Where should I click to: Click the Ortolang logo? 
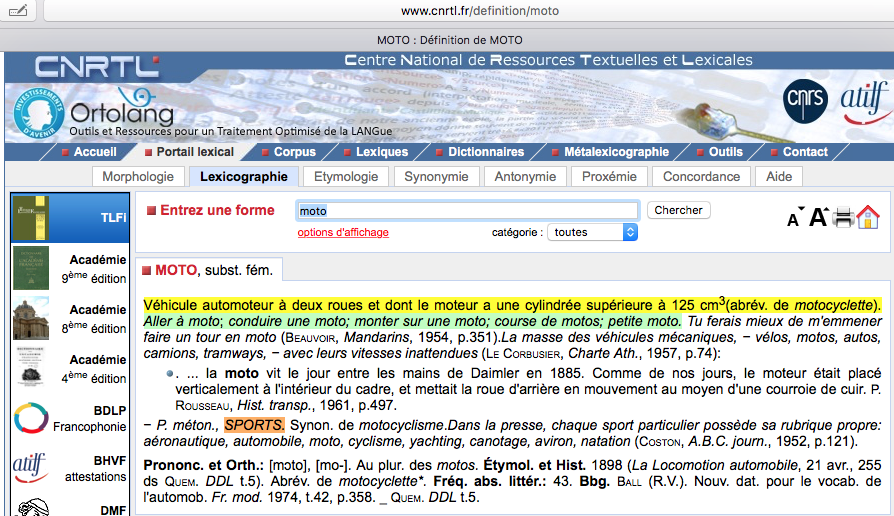click(x=122, y=109)
